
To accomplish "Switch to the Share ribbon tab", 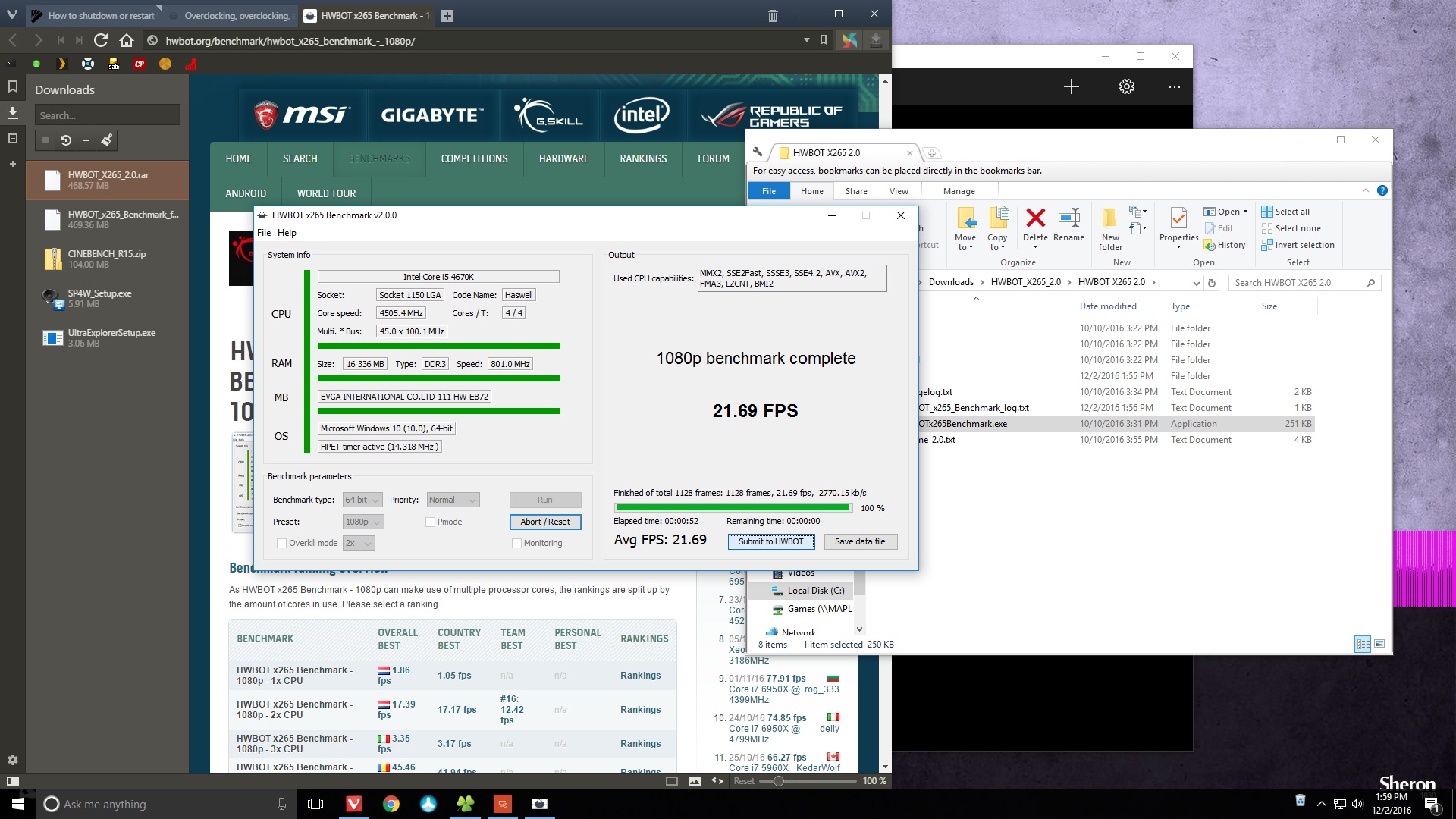I will click(x=856, y=191).
